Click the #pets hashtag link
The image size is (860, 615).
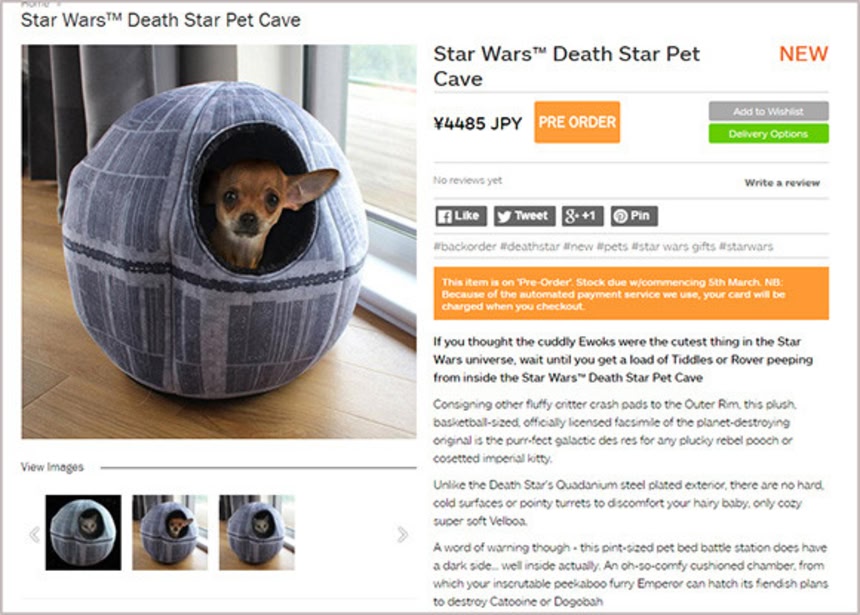click(x=612, y=246)
